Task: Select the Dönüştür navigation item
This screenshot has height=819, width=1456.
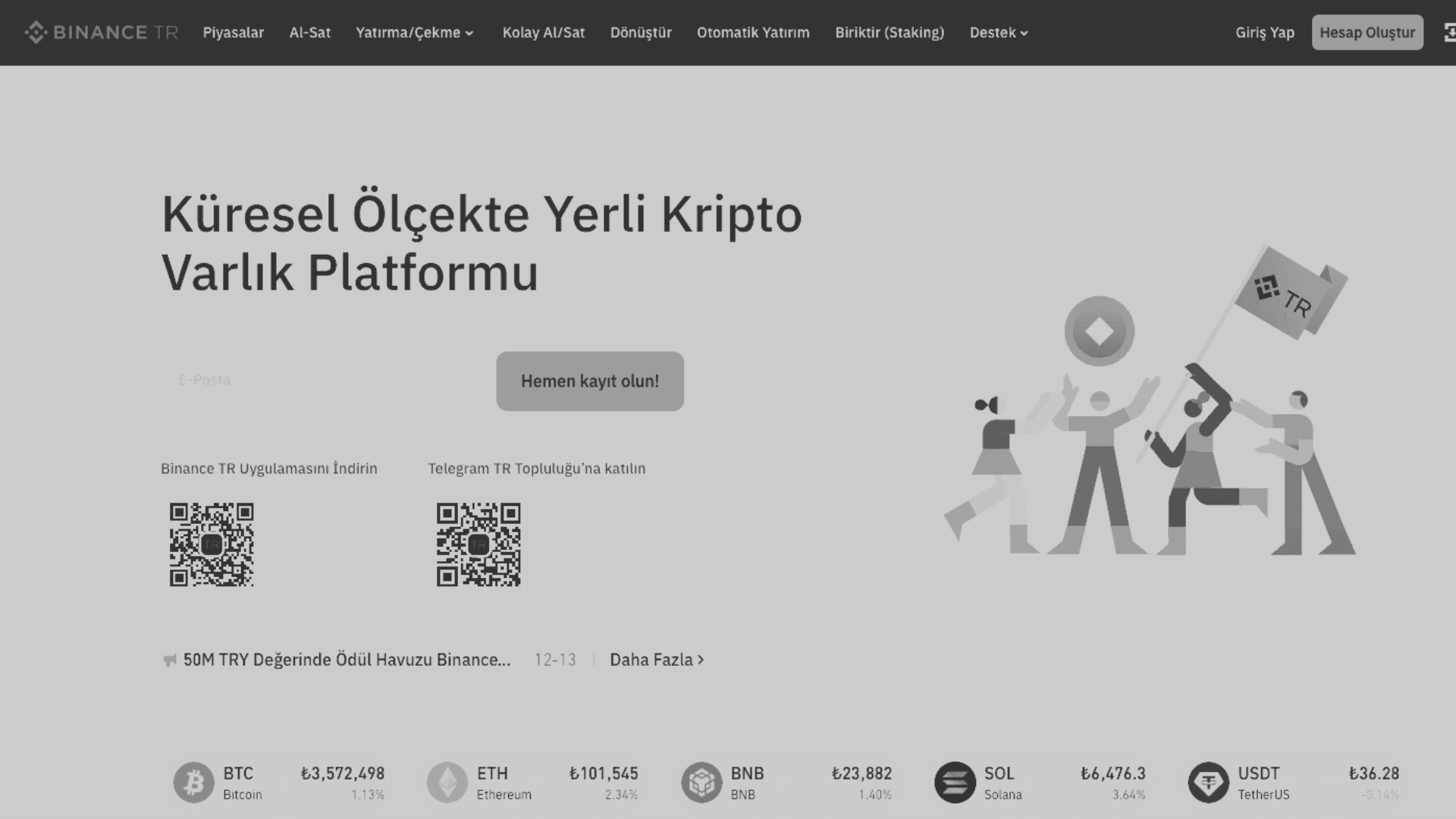Action: pyautogui.click(x=641, y=33)
